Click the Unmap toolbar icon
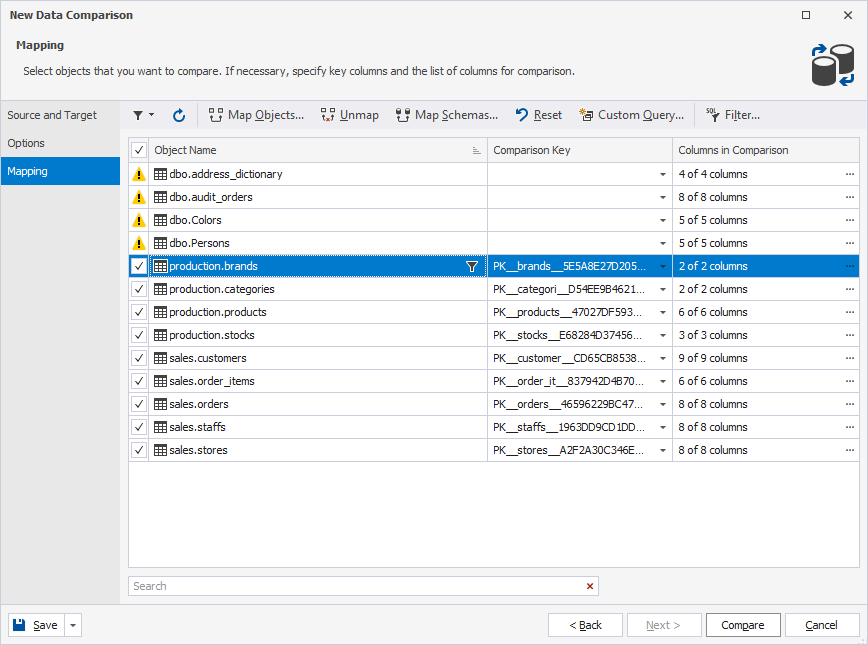 (x=349, y=115)
